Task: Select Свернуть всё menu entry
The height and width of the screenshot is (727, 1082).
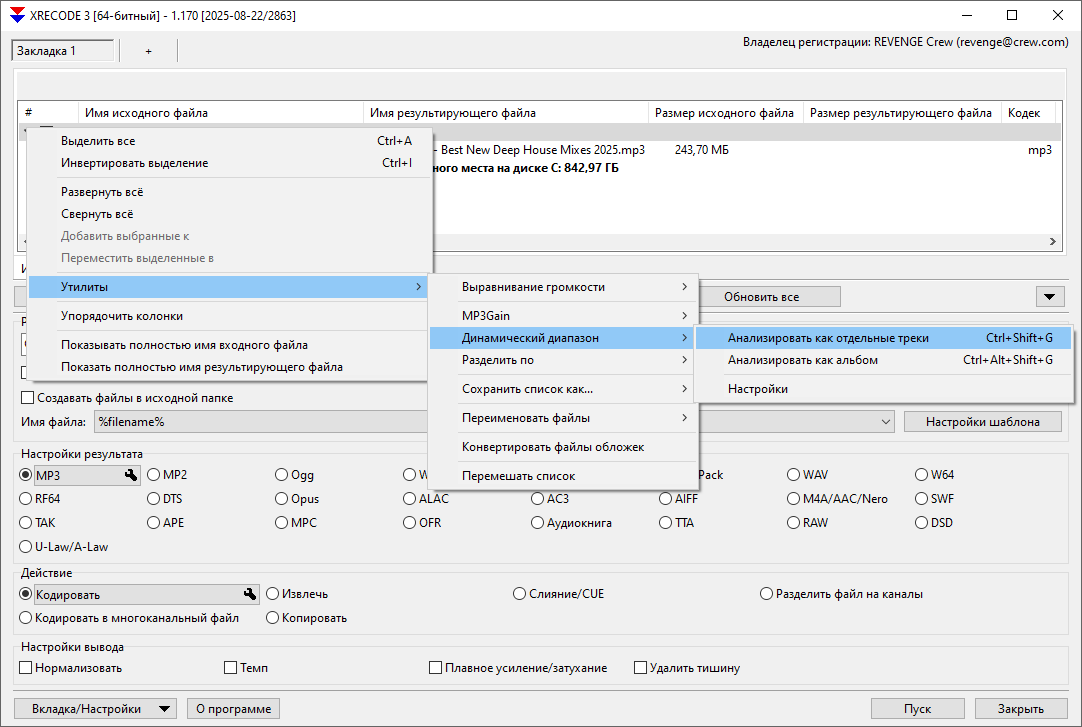Action: pos(228,214)
